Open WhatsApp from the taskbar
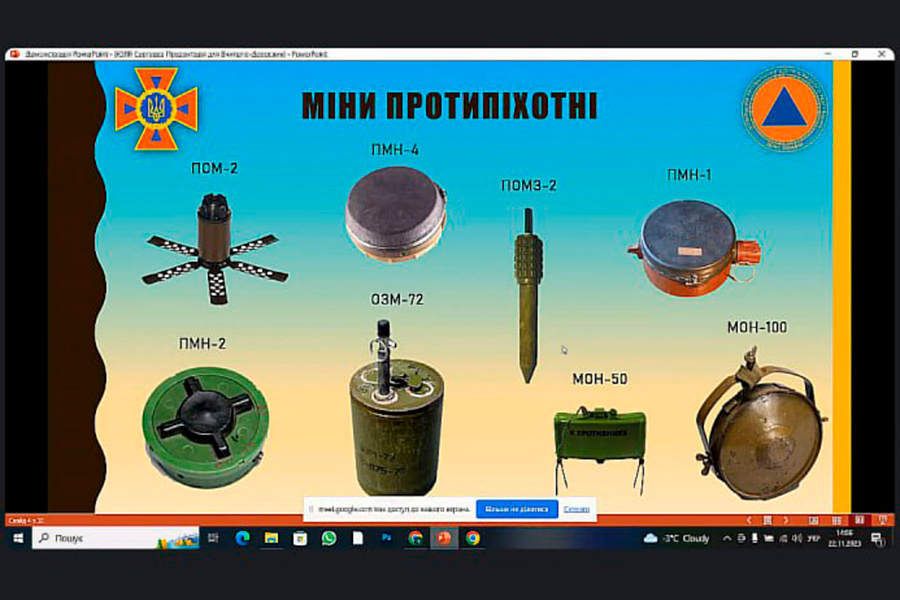The width and height of the screenshot is (900, 600). tap(329, 538)
